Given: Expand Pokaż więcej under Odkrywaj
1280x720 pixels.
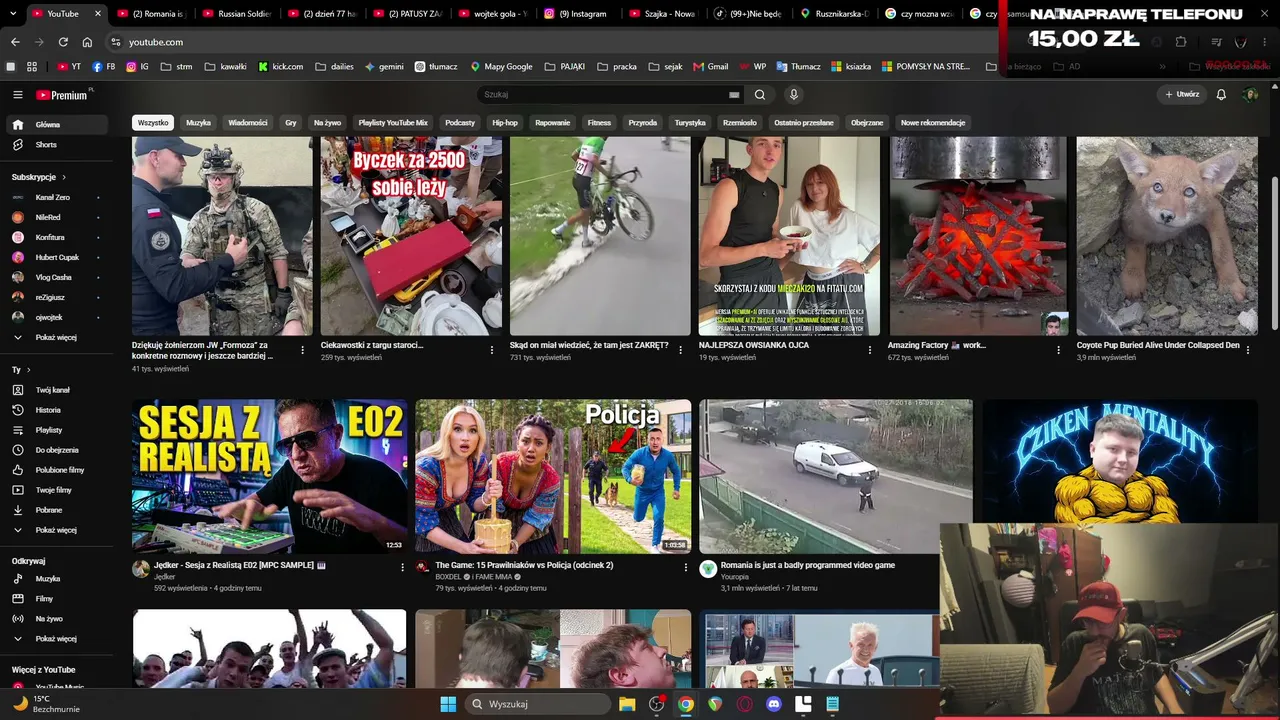Looking at the screenshot, I should point(56,639).
